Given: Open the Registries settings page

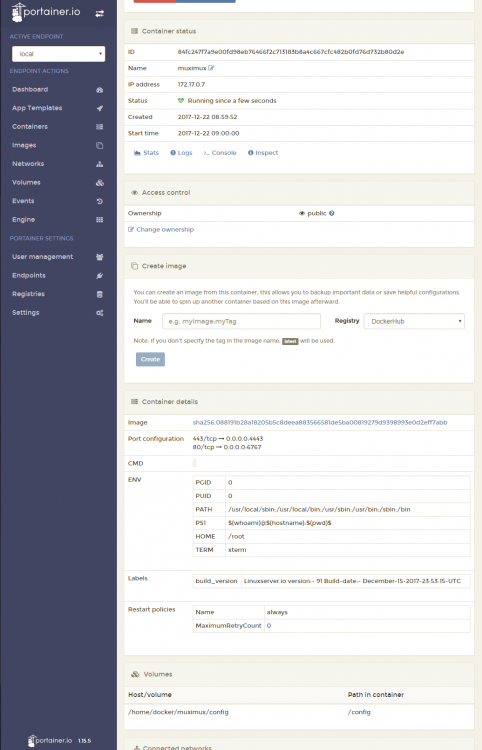Looking at the screenshot, I should click(28, 294).
